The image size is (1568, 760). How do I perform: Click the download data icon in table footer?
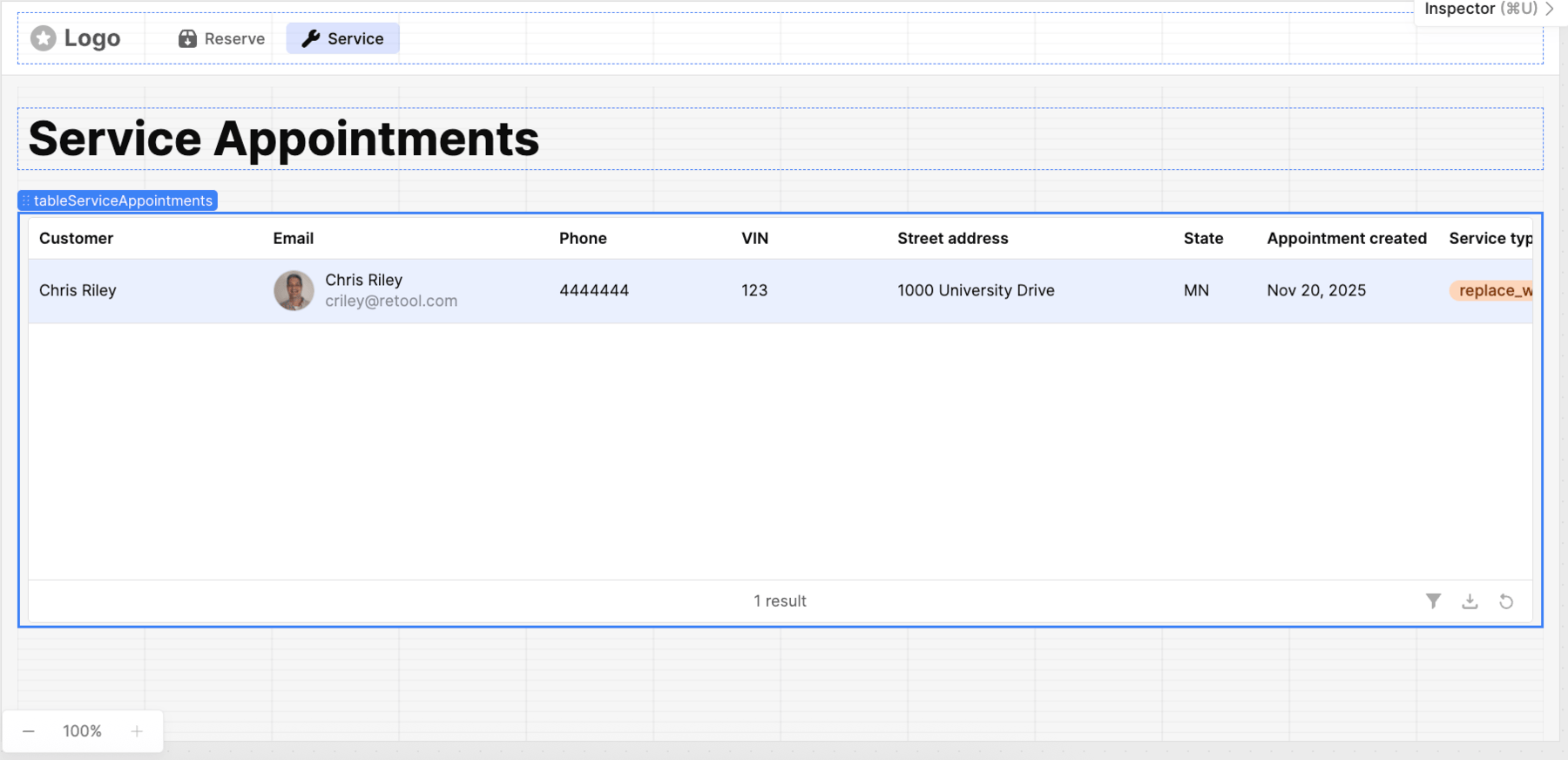click(1470, 601)
